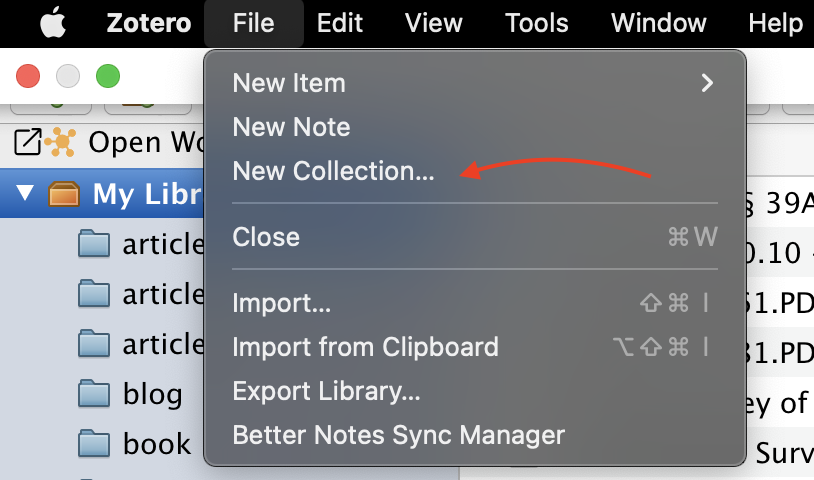Click the My Library box icon

click(x=64, y=194)
